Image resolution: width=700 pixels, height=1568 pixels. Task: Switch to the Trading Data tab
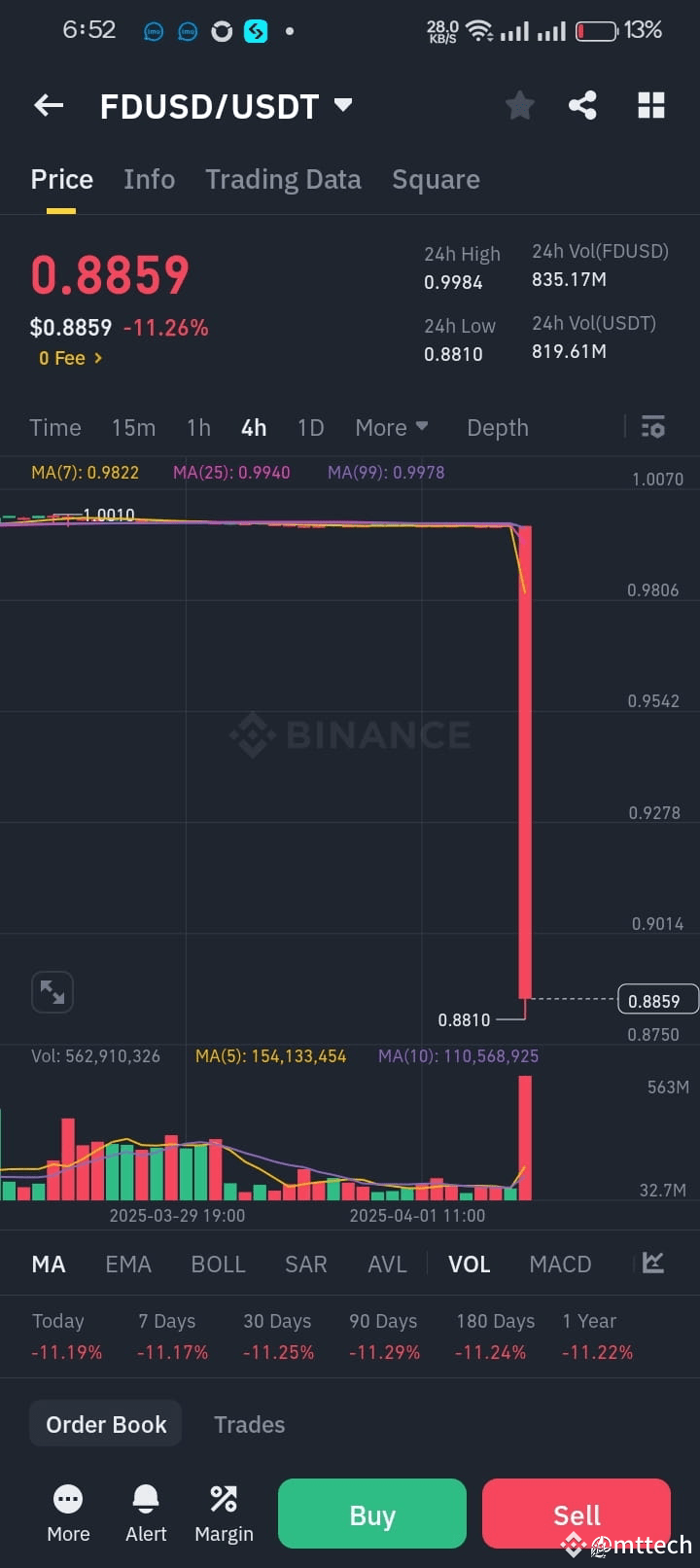click(x=283, y=179)
